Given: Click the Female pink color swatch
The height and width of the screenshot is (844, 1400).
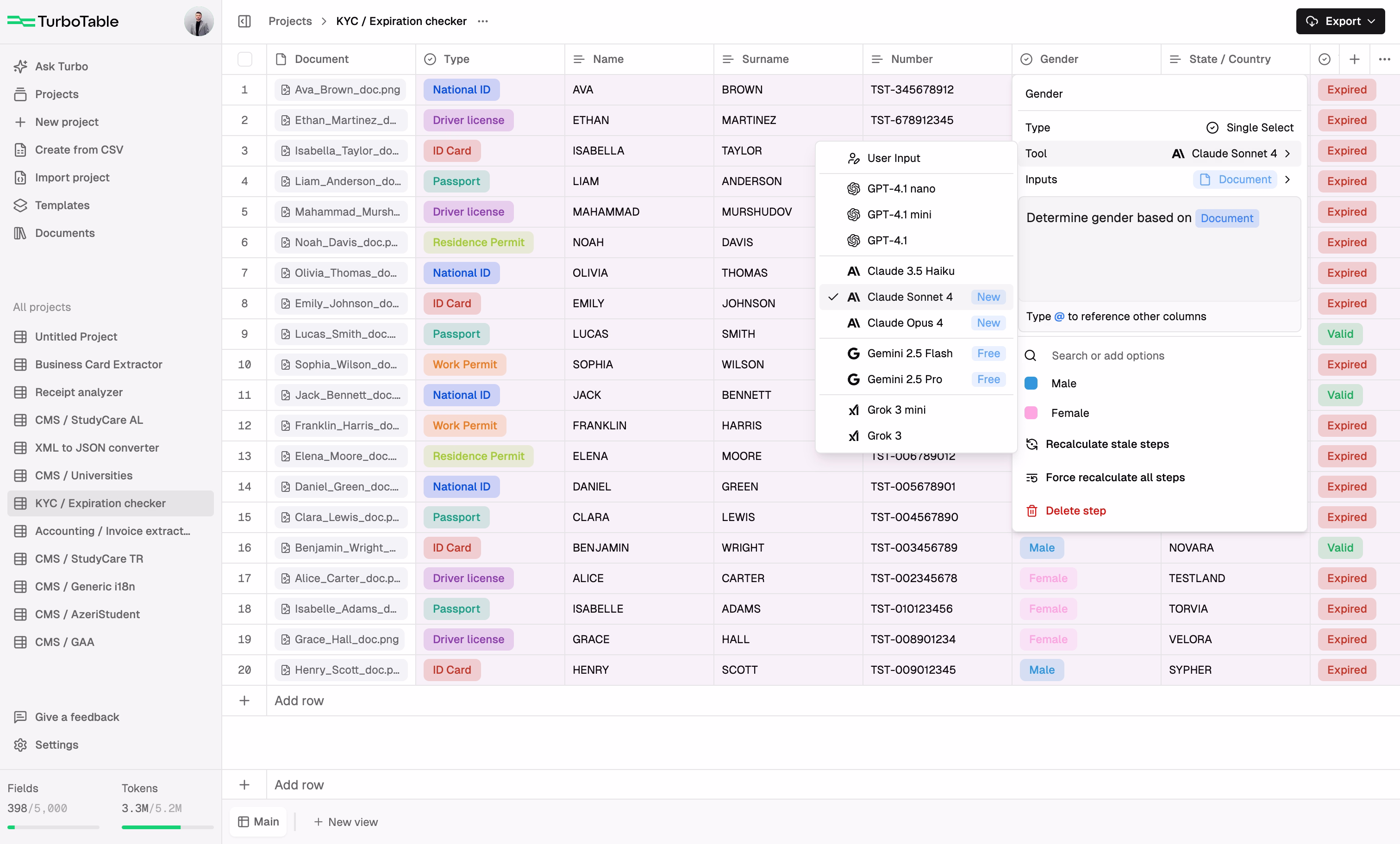Looking at the screenshot, I should click(x=1032, y=413).
